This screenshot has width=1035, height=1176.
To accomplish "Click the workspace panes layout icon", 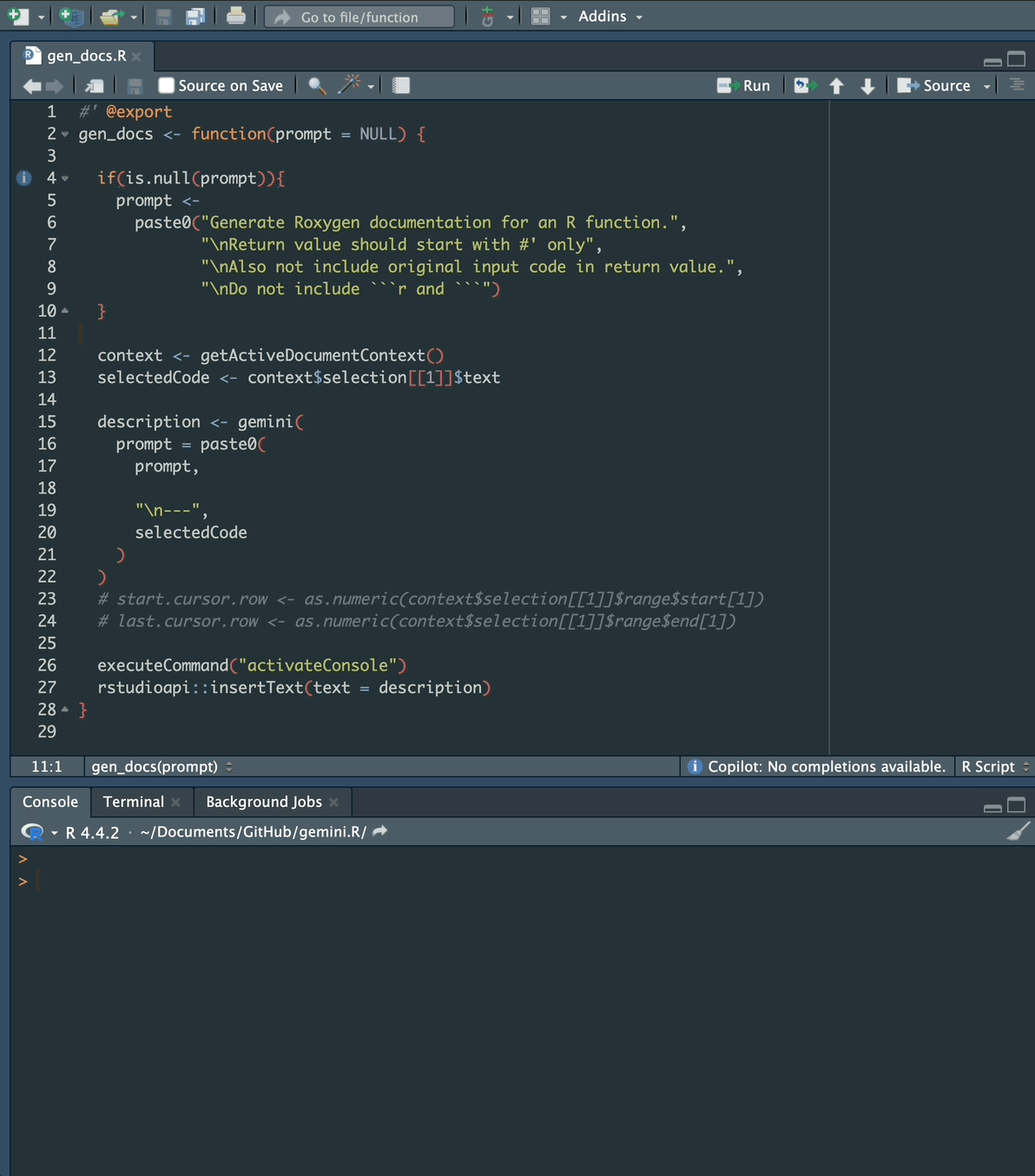I will pos(540,17).
